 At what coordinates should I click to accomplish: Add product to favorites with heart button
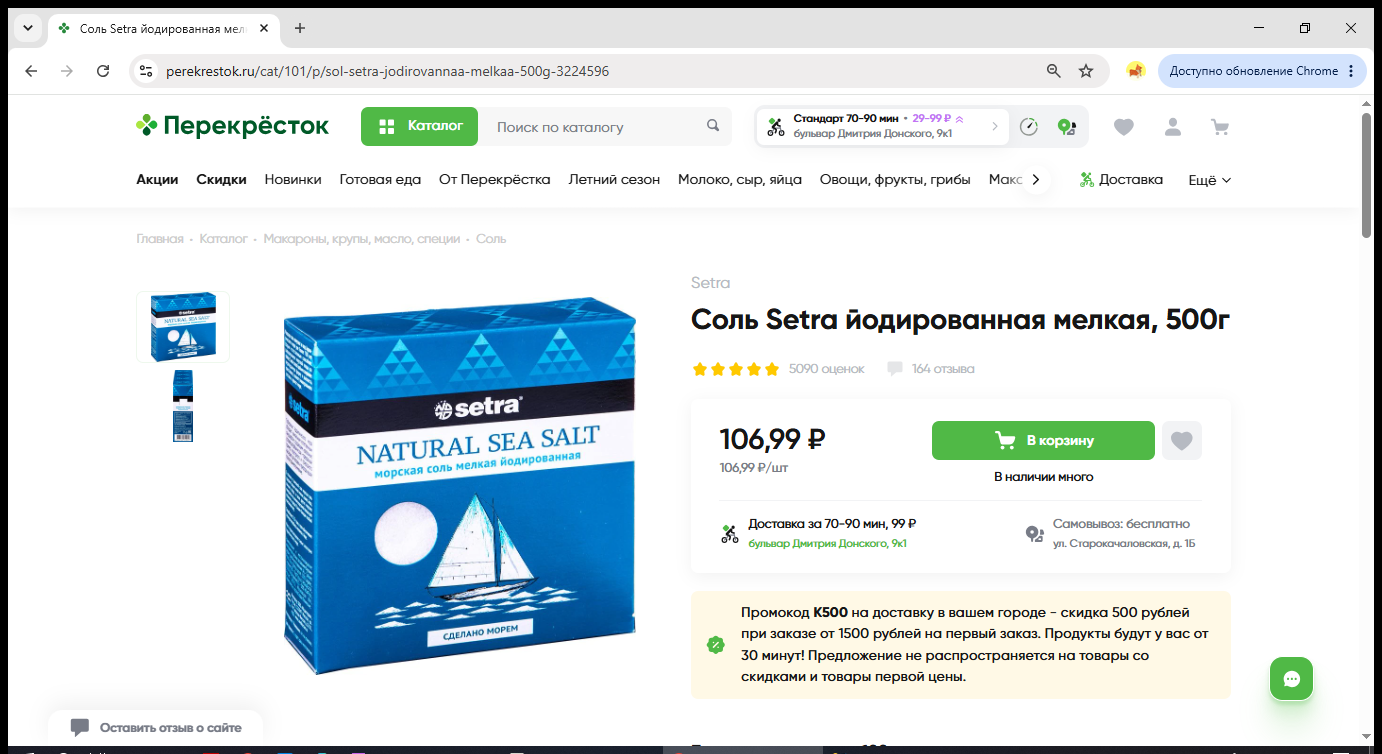click(1182, 440)
